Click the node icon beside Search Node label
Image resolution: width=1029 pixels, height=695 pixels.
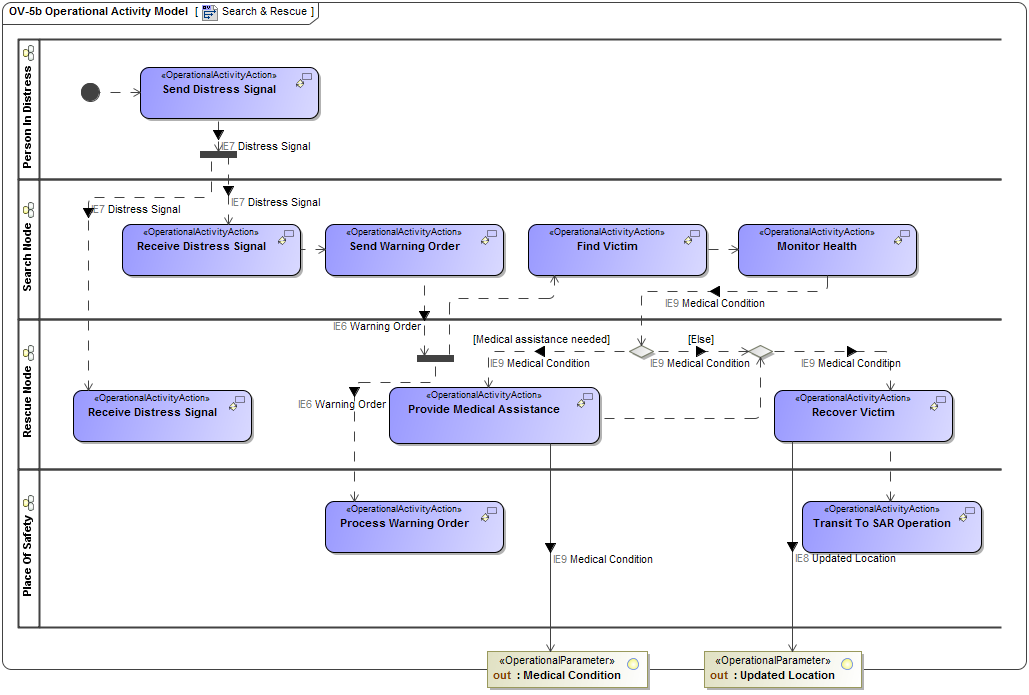[29, 210]
